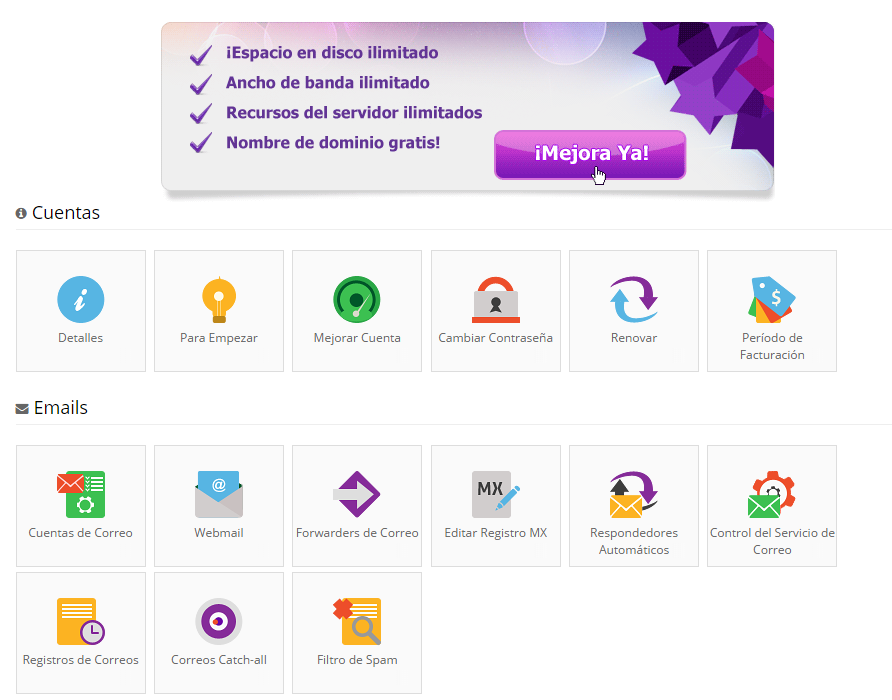Image resolution: width=892 pixels, height=700 pixels.
Task: Click the info icon beside Cuentas heading
Action: click(19, 212)
